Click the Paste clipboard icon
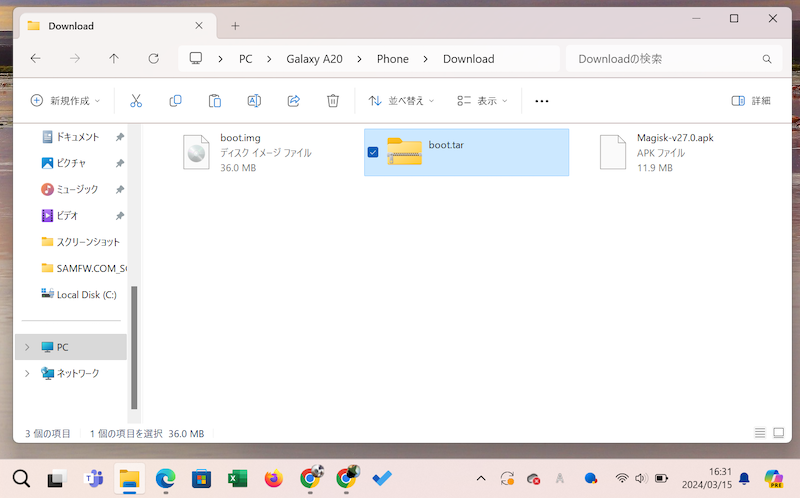 coord(214,101)
